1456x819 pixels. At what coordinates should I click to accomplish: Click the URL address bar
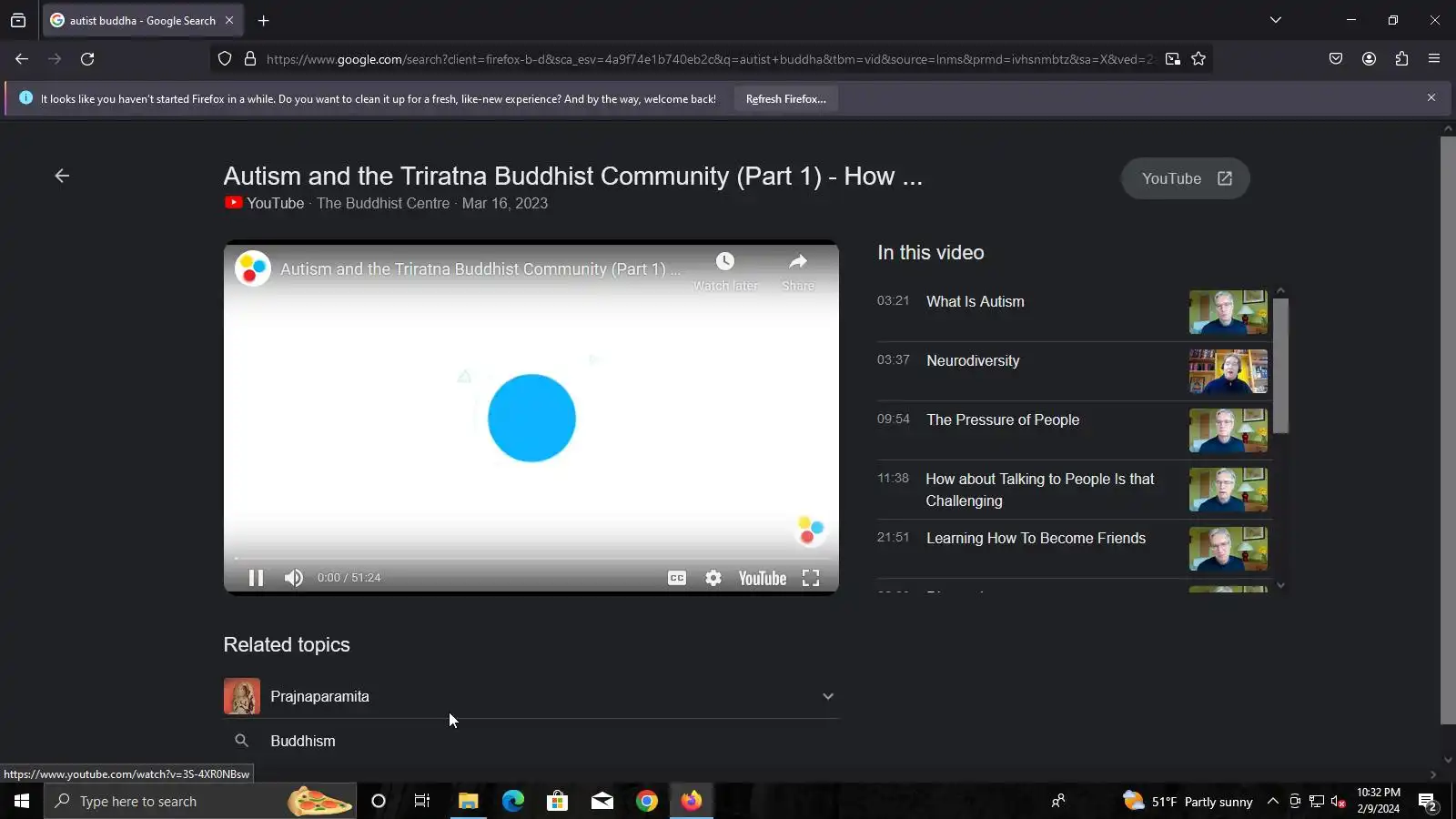[710, 59]
